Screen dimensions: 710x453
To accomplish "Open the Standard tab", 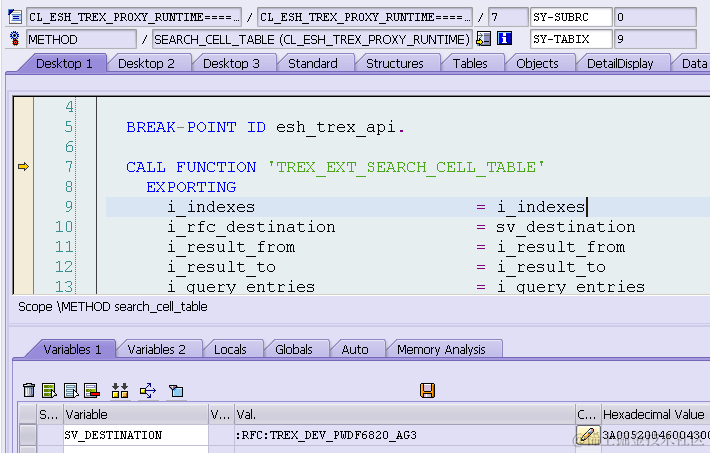I will [x=312, y=63].
